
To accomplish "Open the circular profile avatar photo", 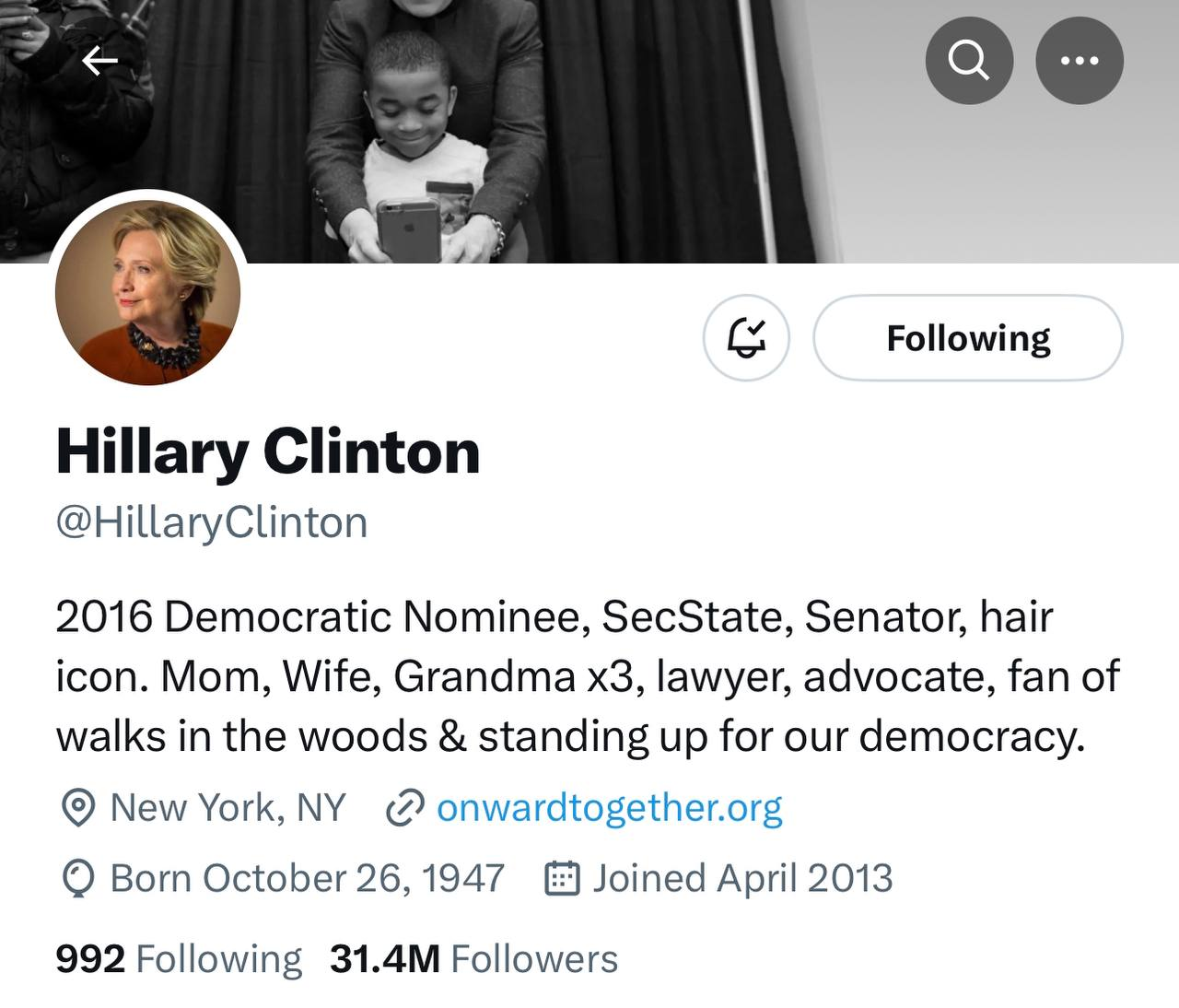I will [148, 292].
